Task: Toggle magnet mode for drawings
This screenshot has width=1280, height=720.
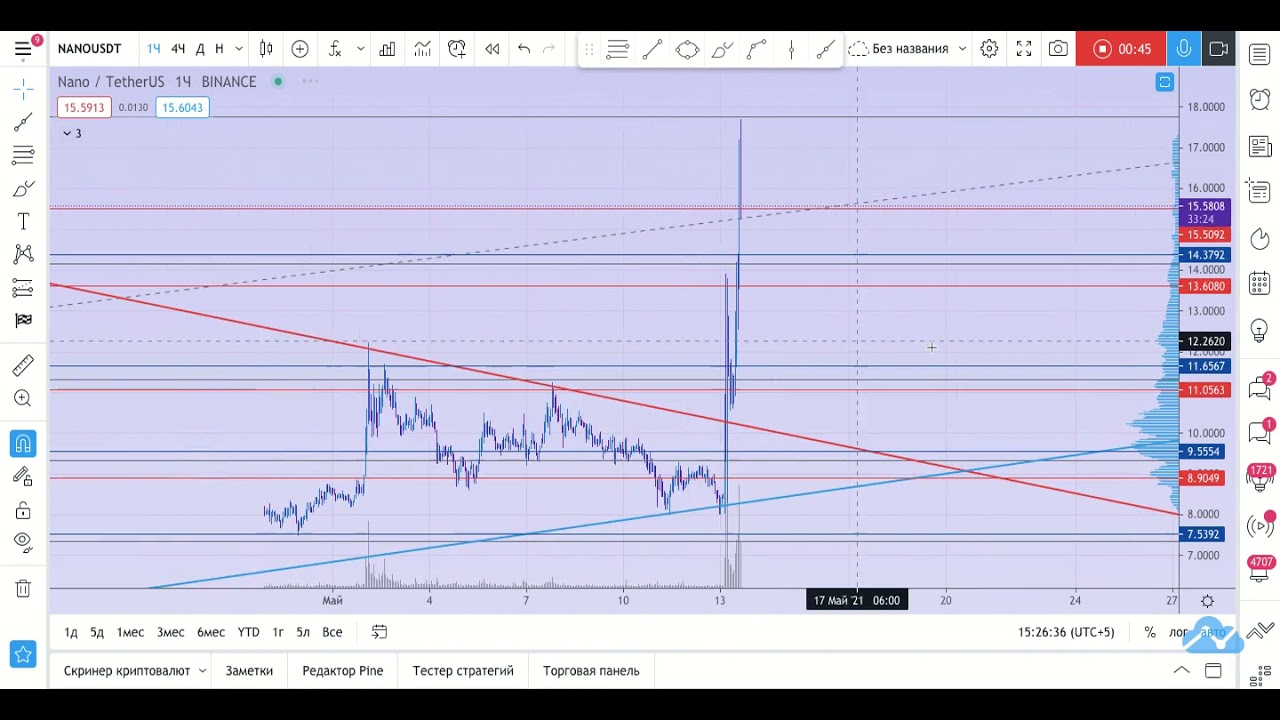Action: coord(23,444)
